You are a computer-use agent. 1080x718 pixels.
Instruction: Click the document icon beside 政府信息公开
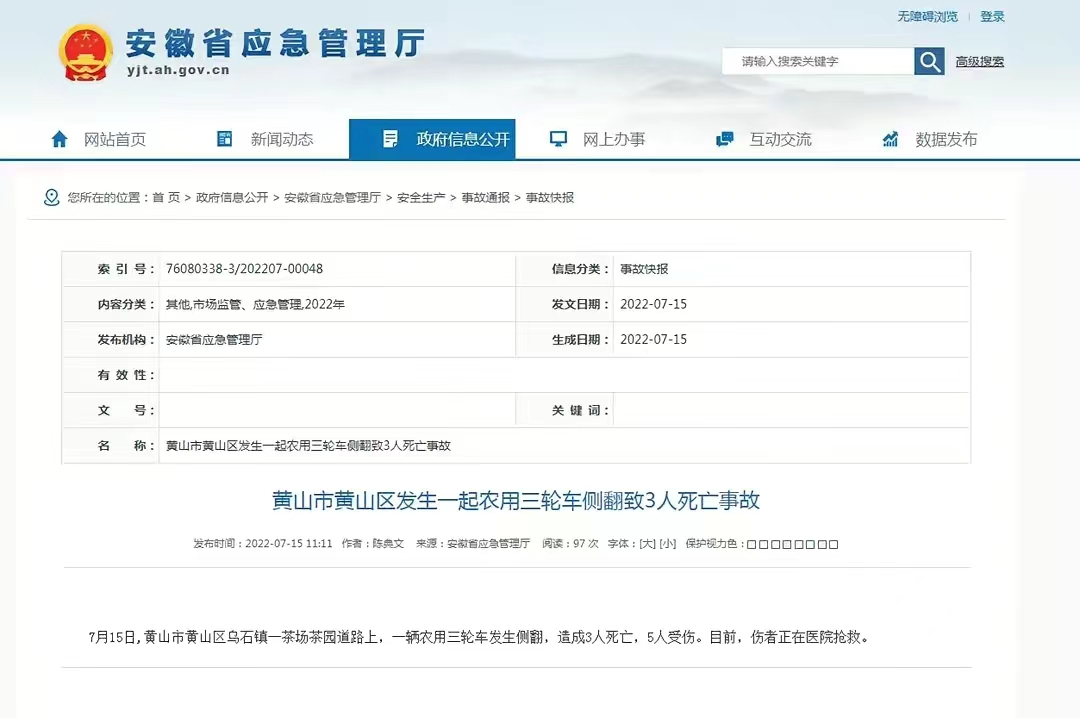[x=390, y=139]
